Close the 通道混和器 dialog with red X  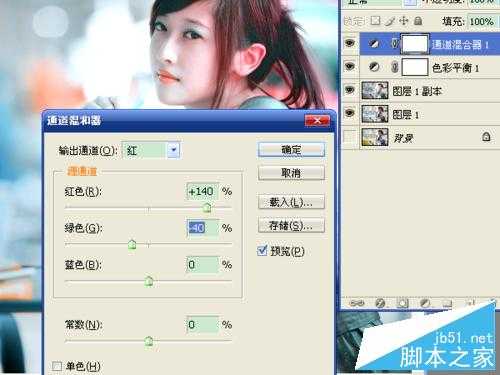click(x=317, y=121)
